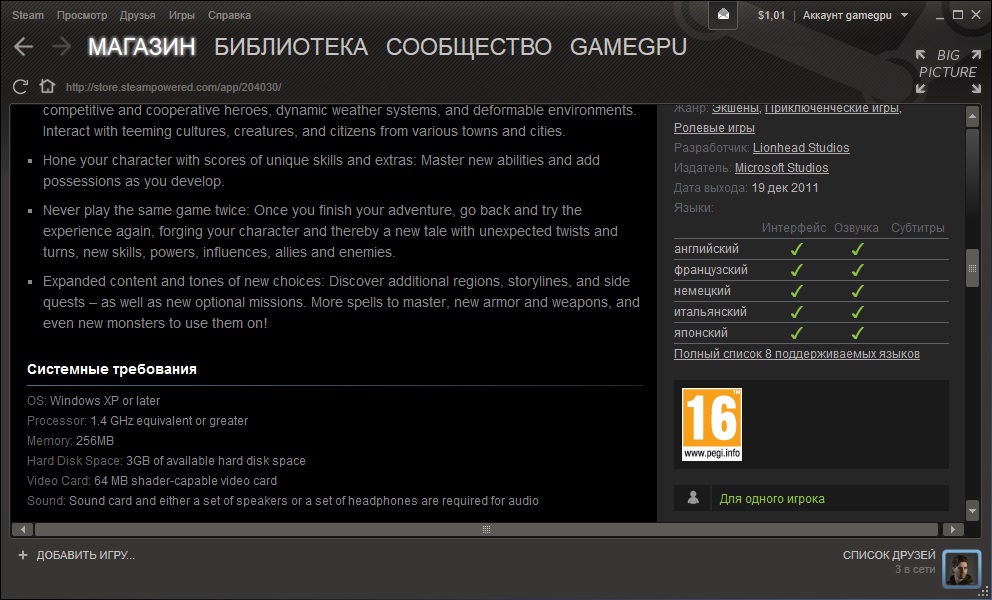Open the store home icon

coord(47,86)
